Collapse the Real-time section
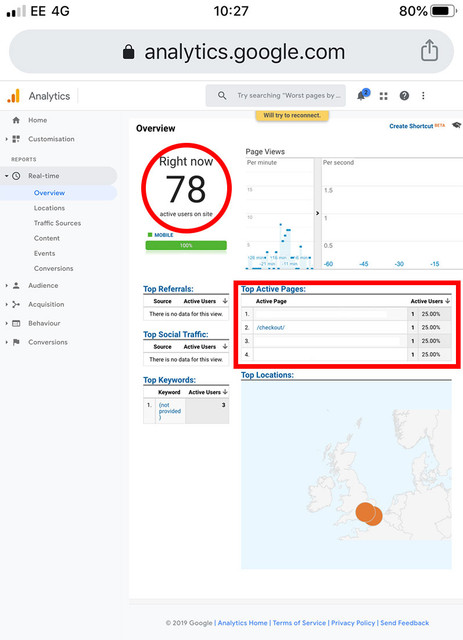The height and width of the screenshot is (640, 463). 6,176
